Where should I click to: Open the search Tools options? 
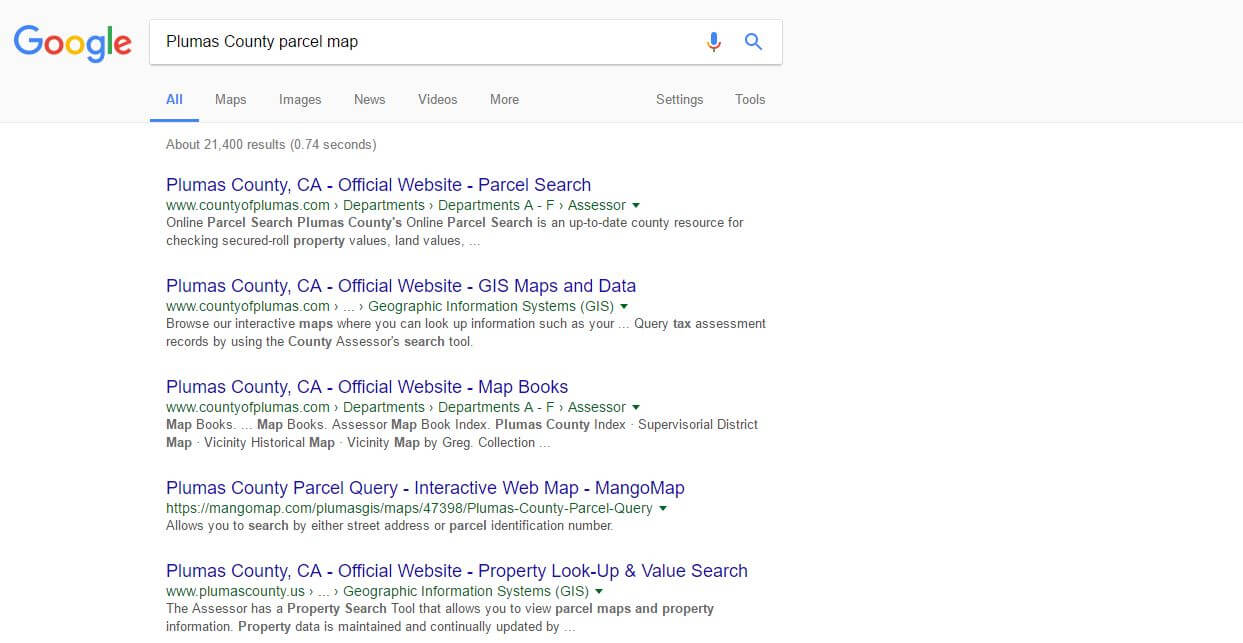pyautogui.click(x=750, y=99)
